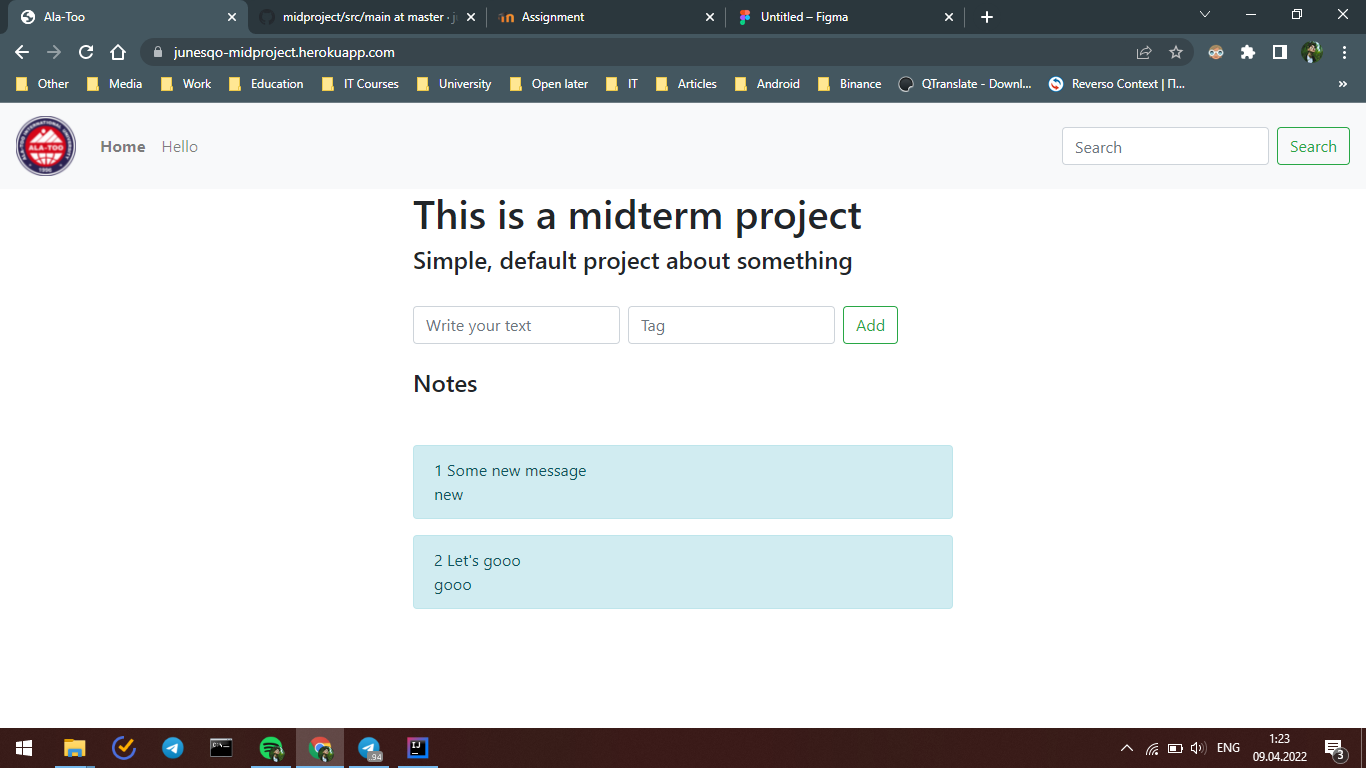Viewport: 1366px width, 768px height.
Task: Click inside the Tag input field
Action: (x=731, y=325)
